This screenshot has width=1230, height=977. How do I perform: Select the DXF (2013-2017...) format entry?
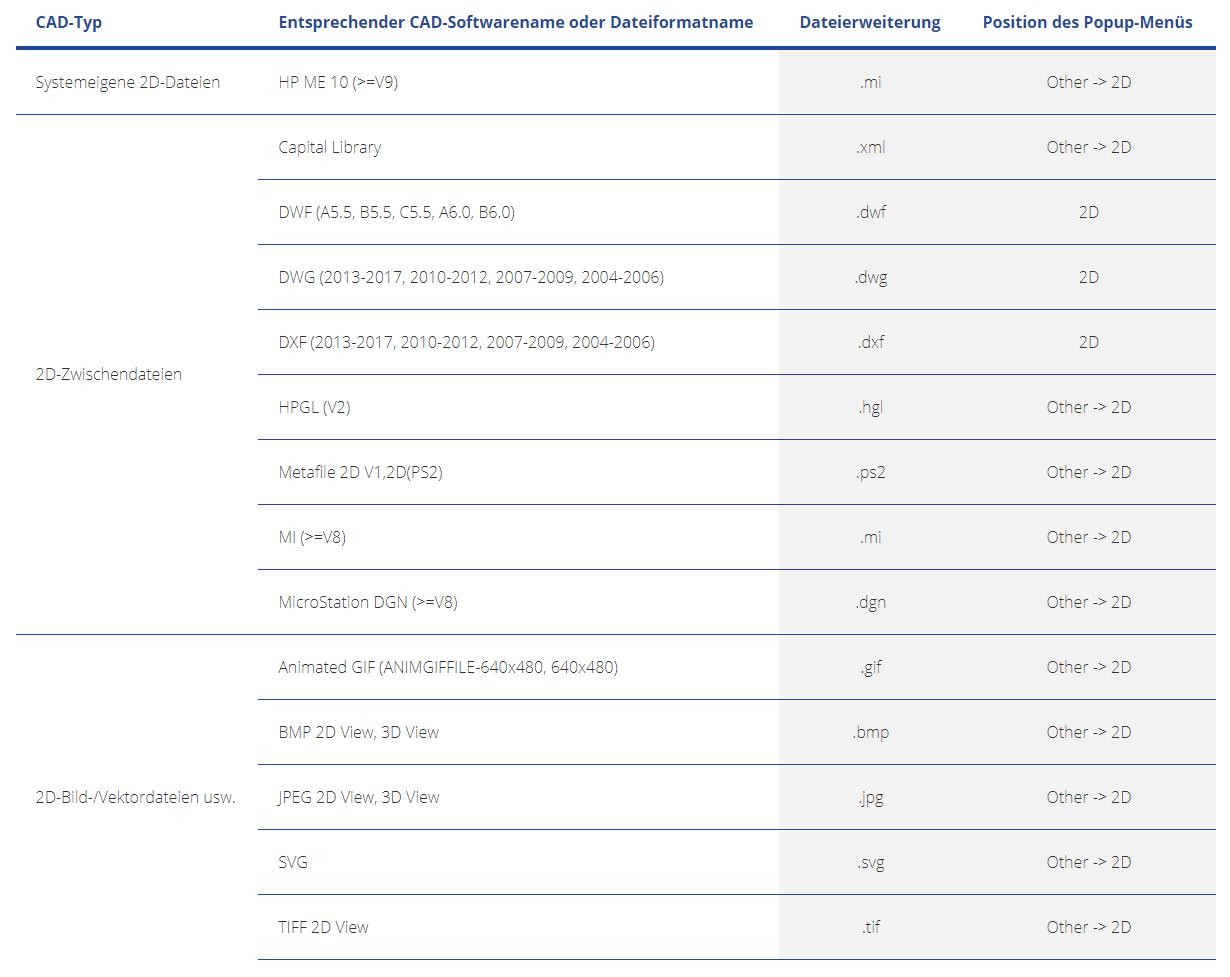point(466,342)
